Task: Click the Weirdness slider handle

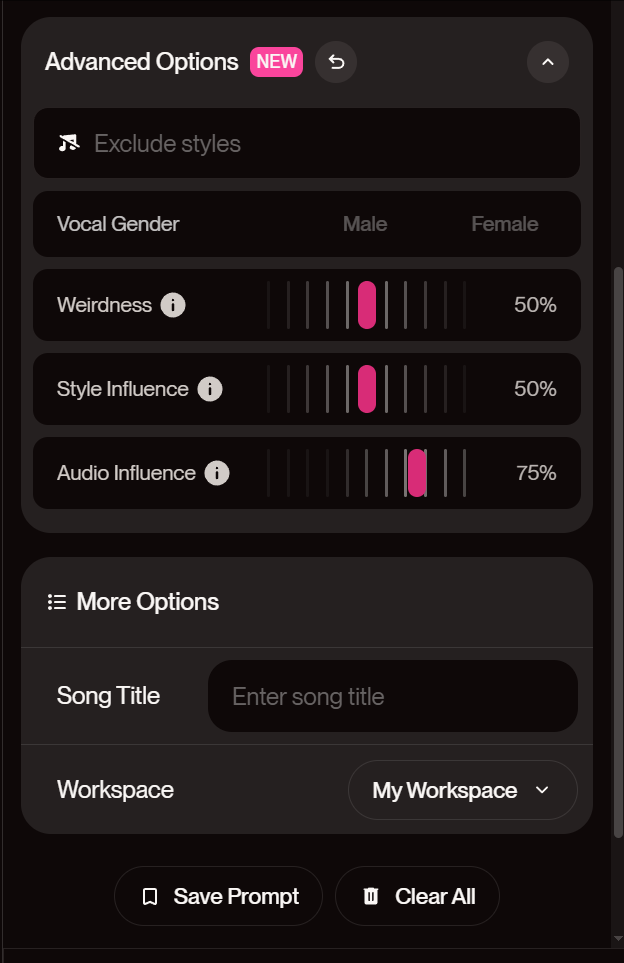Action: point(367,305)
